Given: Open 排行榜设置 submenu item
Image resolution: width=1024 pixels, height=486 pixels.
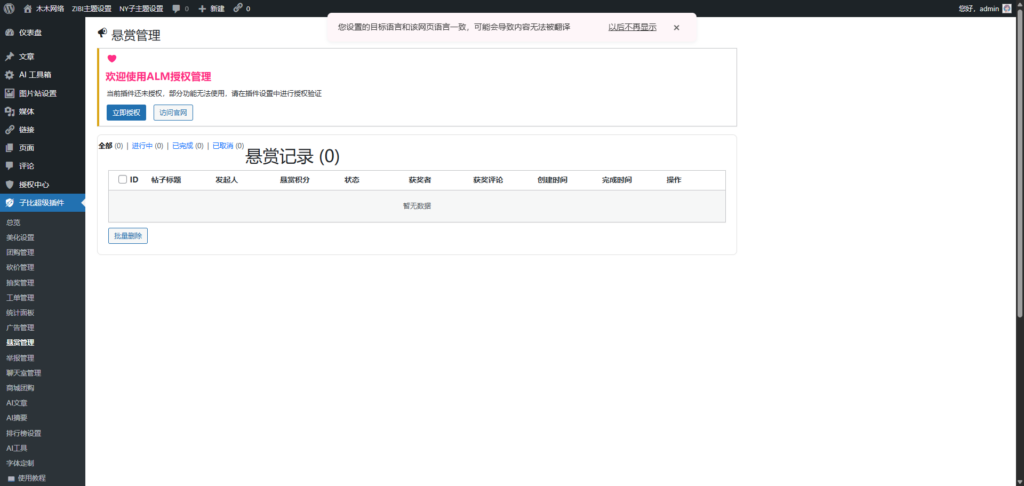Looking at the screenshot, I should (x=24, y=433).
